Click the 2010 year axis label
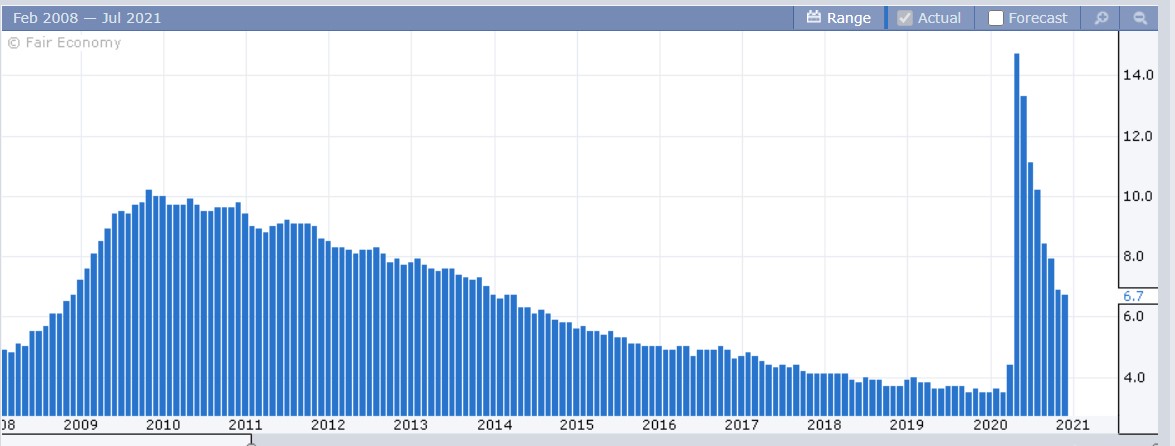This screenshot has width=1175, height=446. 163,425
